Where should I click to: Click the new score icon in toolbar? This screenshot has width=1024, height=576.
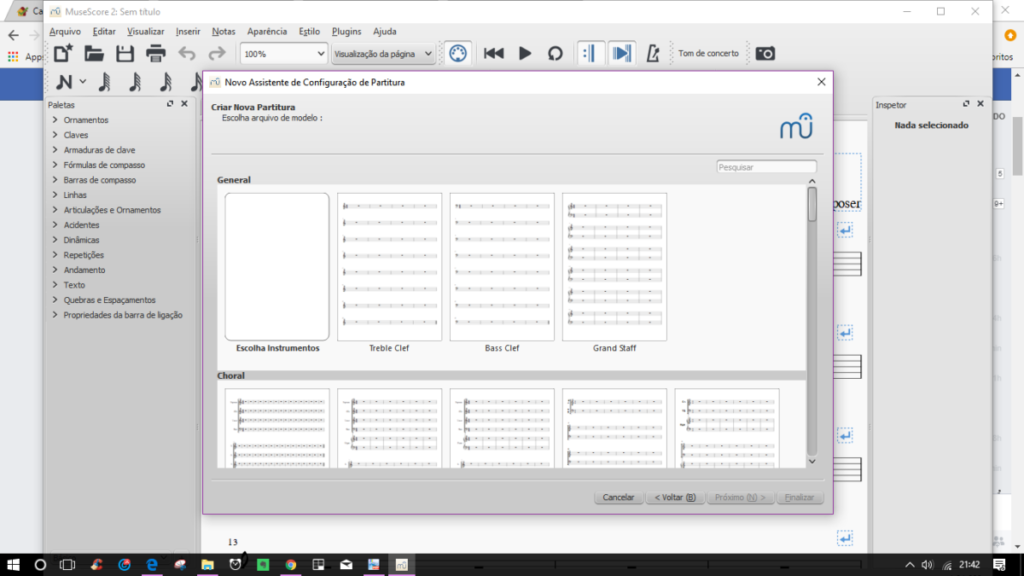click(63, 53)
